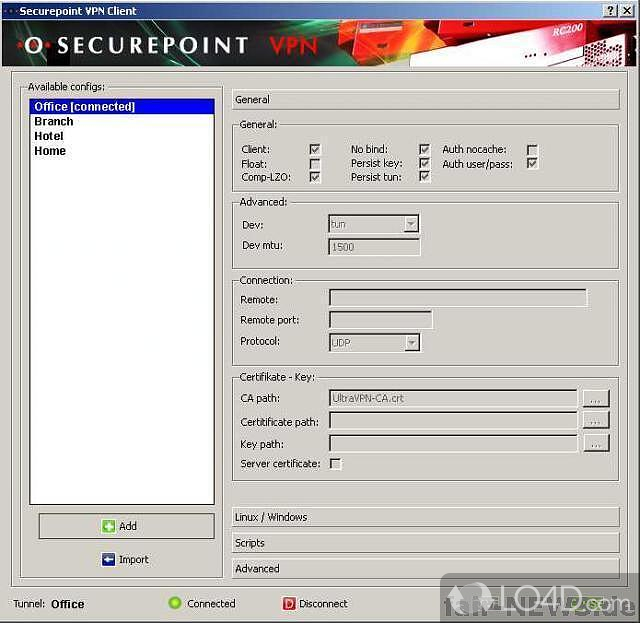This screenshot has width=640, height=623.
Task: Open the Protocol dropdown showing UDP
Action: tap(374, 343)
